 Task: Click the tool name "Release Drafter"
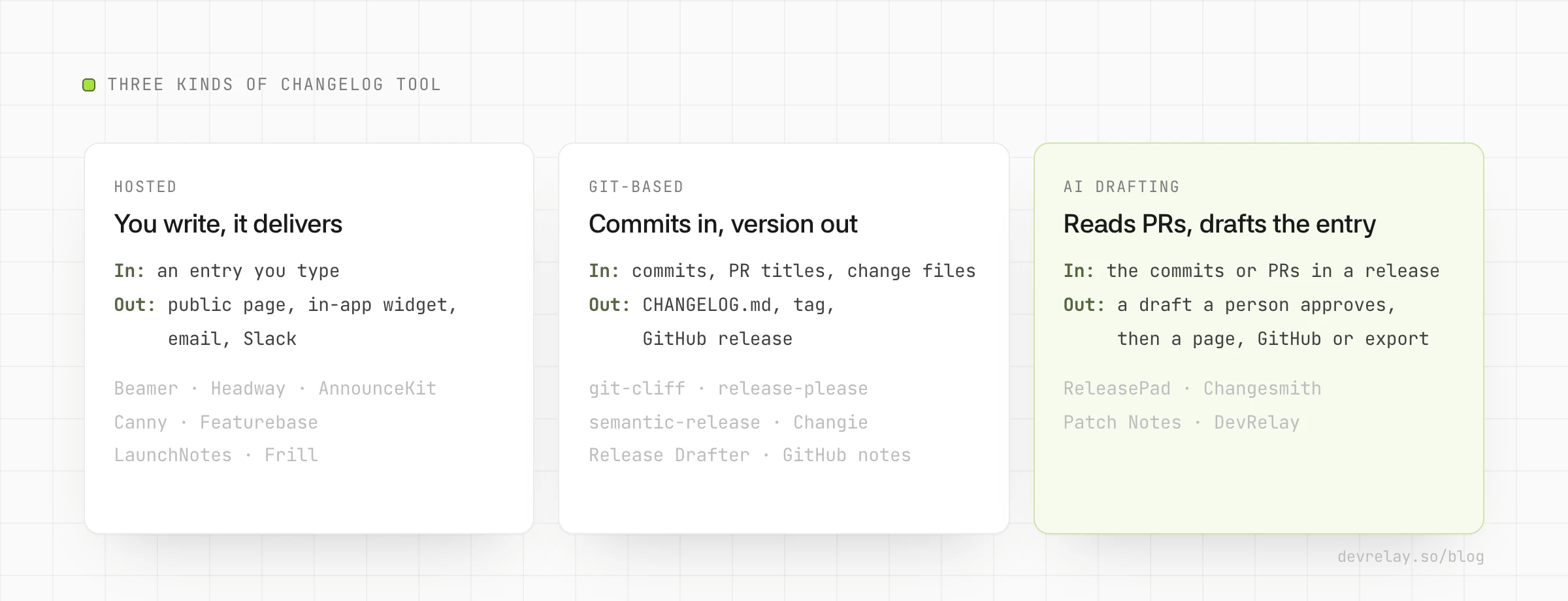[669, 455]
